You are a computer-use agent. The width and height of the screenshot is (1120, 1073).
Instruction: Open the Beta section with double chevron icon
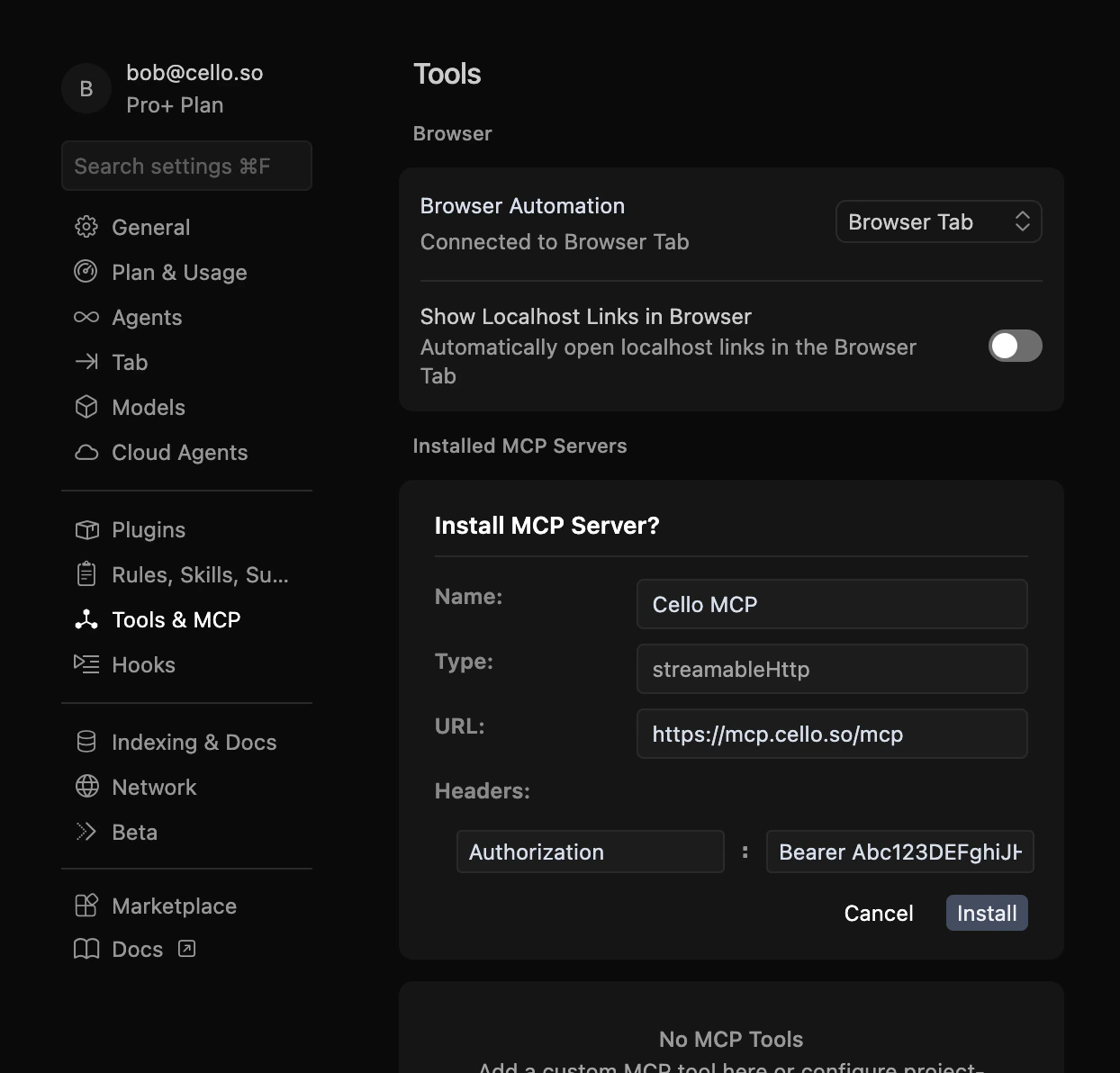point(86,832)
